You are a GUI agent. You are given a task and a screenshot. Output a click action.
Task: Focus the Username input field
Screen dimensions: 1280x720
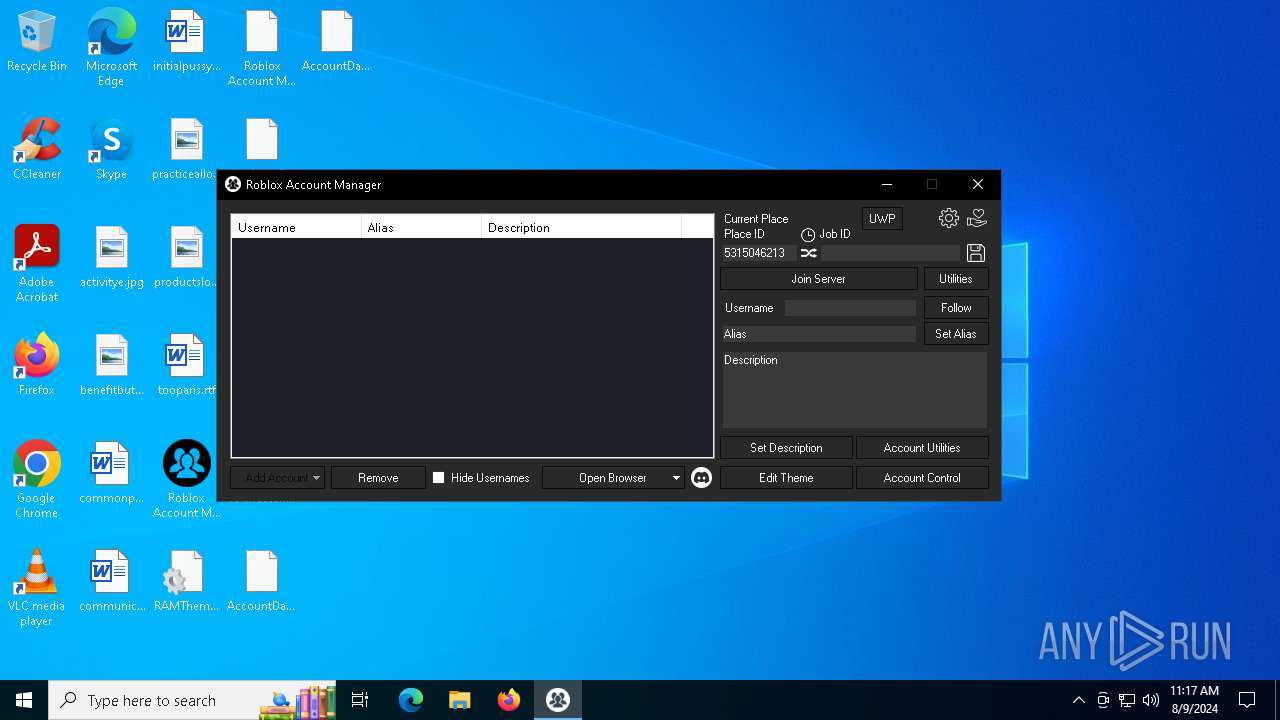click(x=850, y=308)
